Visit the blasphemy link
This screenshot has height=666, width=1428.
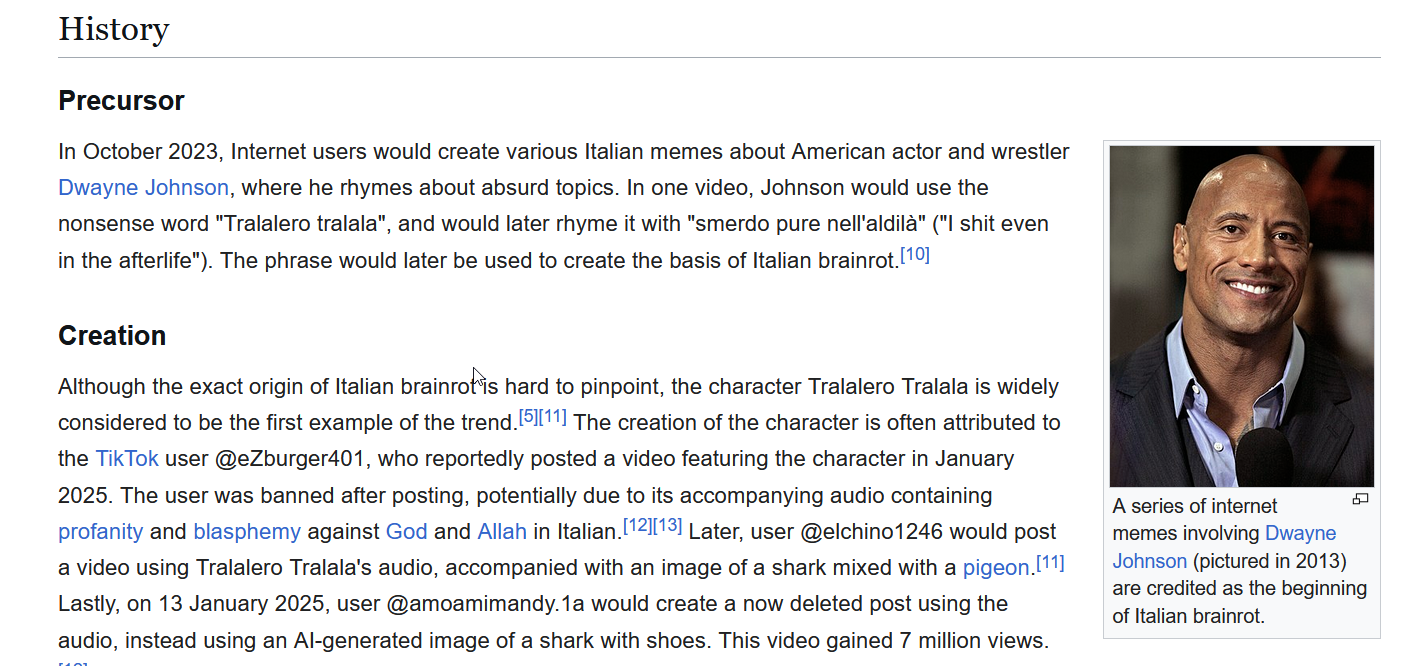[246, 532]
